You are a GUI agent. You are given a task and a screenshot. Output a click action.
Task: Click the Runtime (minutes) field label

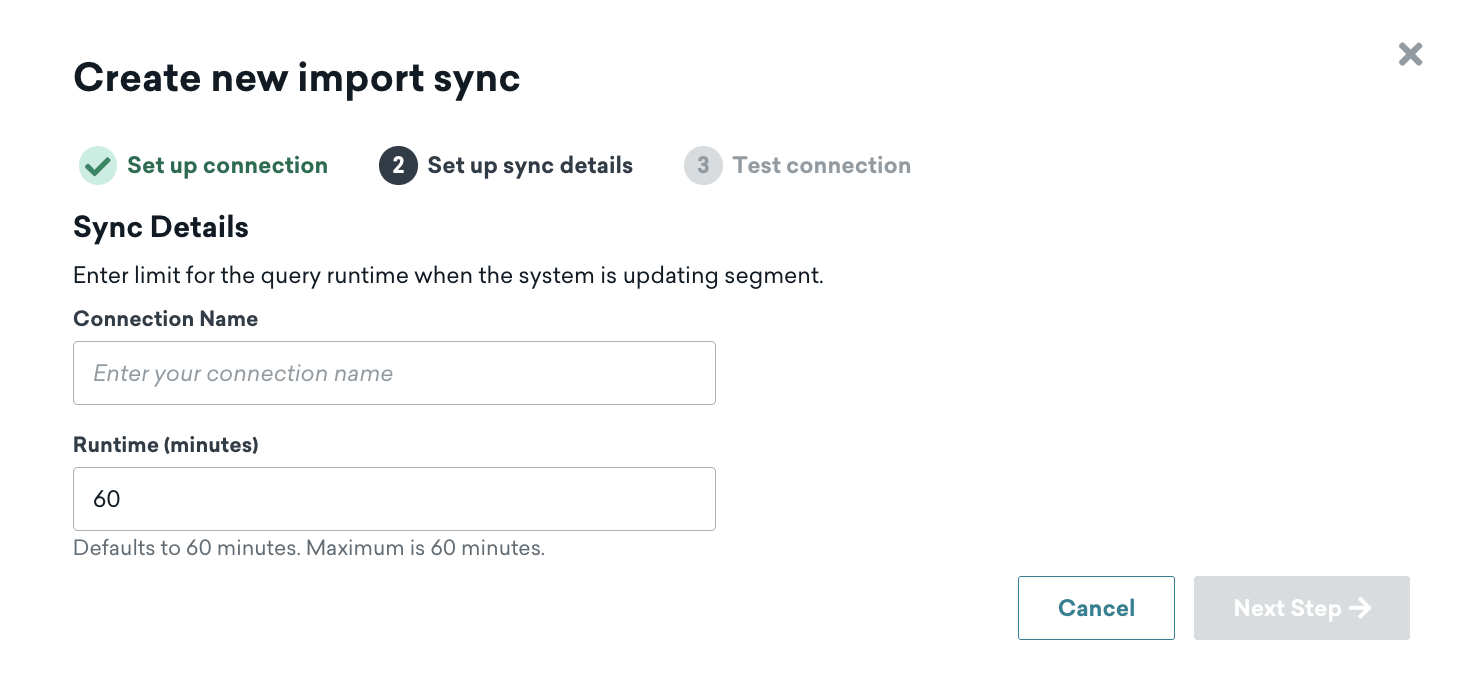pyautogui.click(x=165, y=445)
